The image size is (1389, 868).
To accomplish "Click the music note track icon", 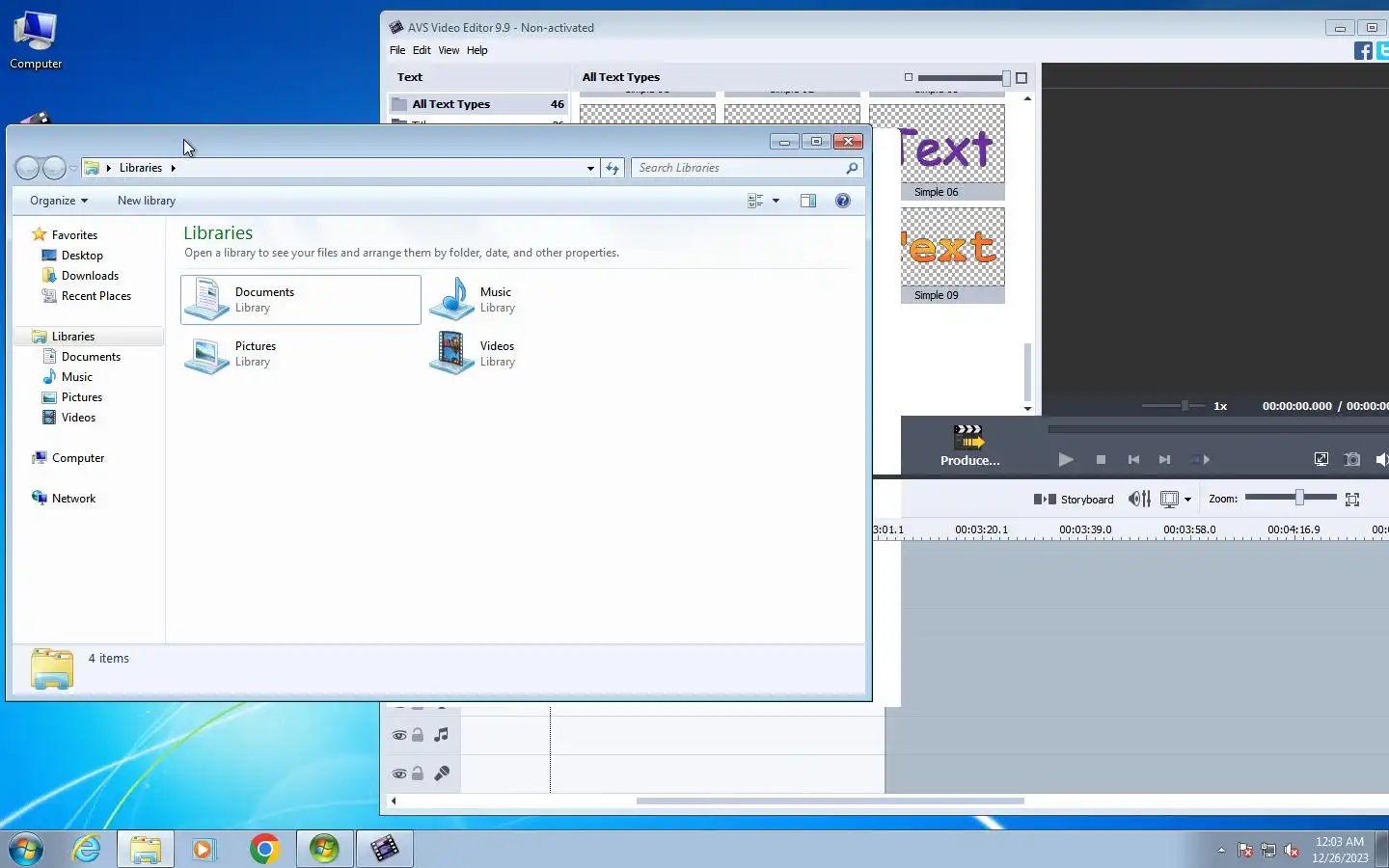I will pos(442,735).
